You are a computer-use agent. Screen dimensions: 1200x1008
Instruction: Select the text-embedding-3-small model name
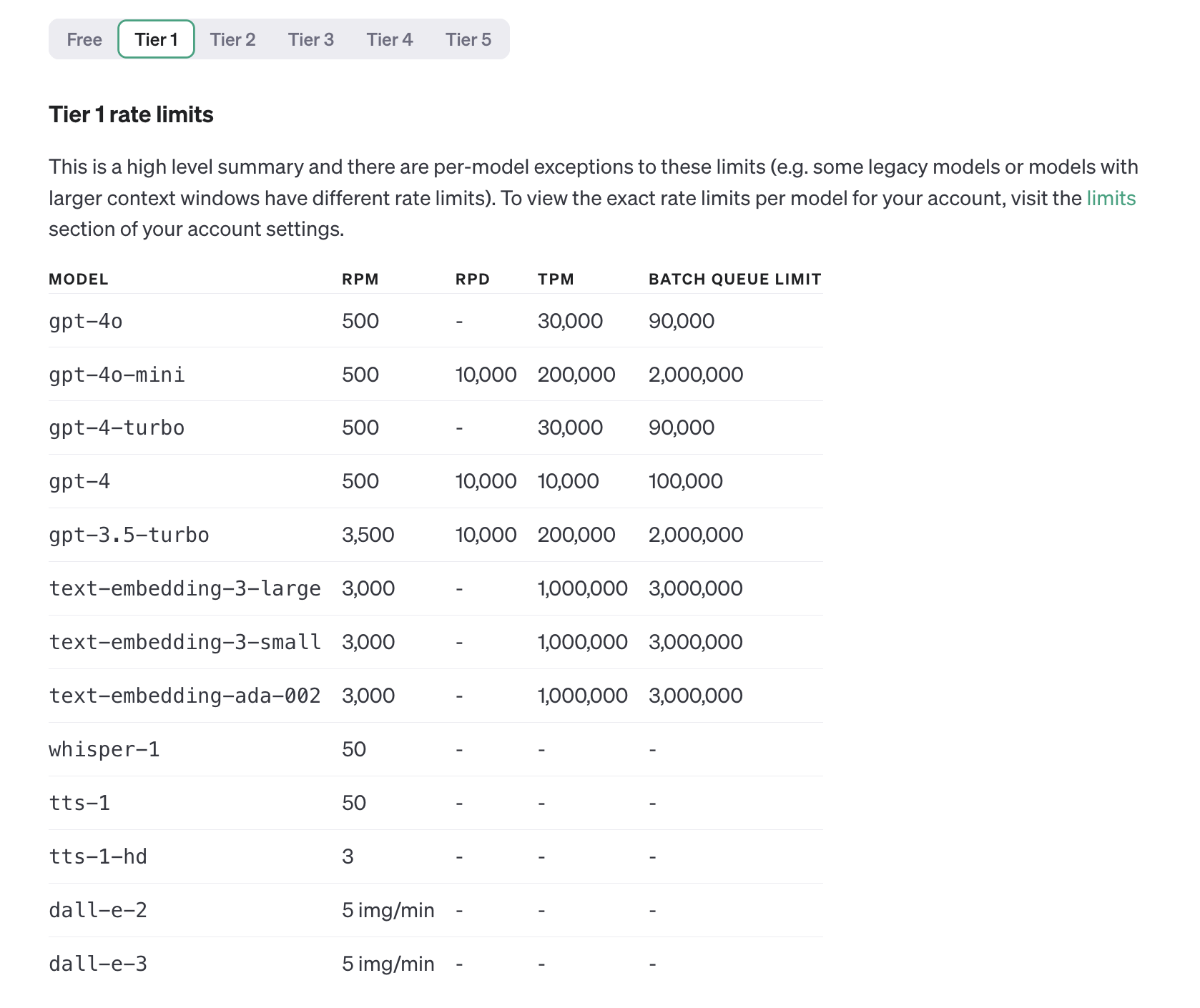(x=185, y=642)
